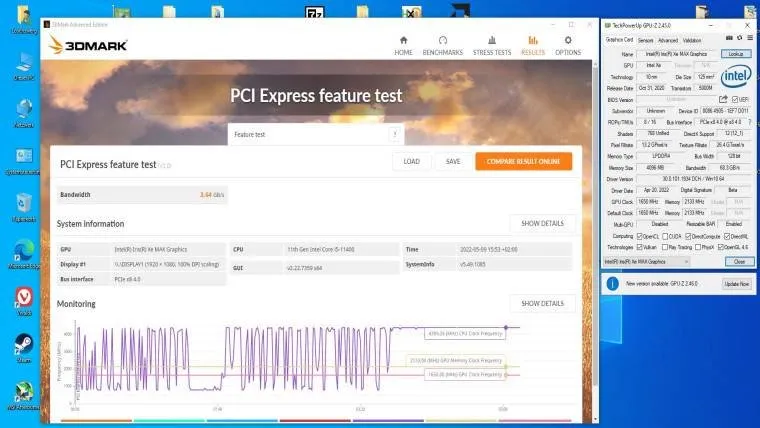Click the Lookup button in GPU-Z
The height and width of the screenshot is (428, 760).
[x=736, y=54]
